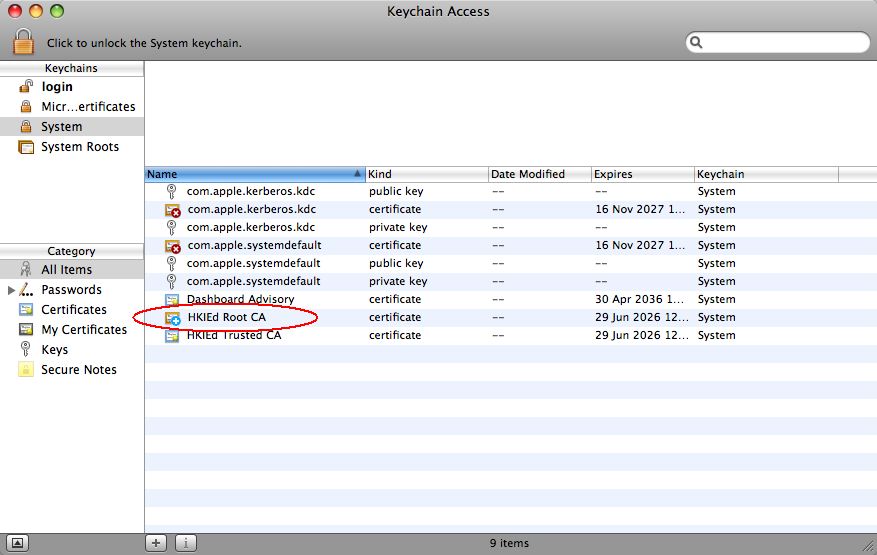
Task: Select the System Roots keychain
Action: (x=72, y=147)
